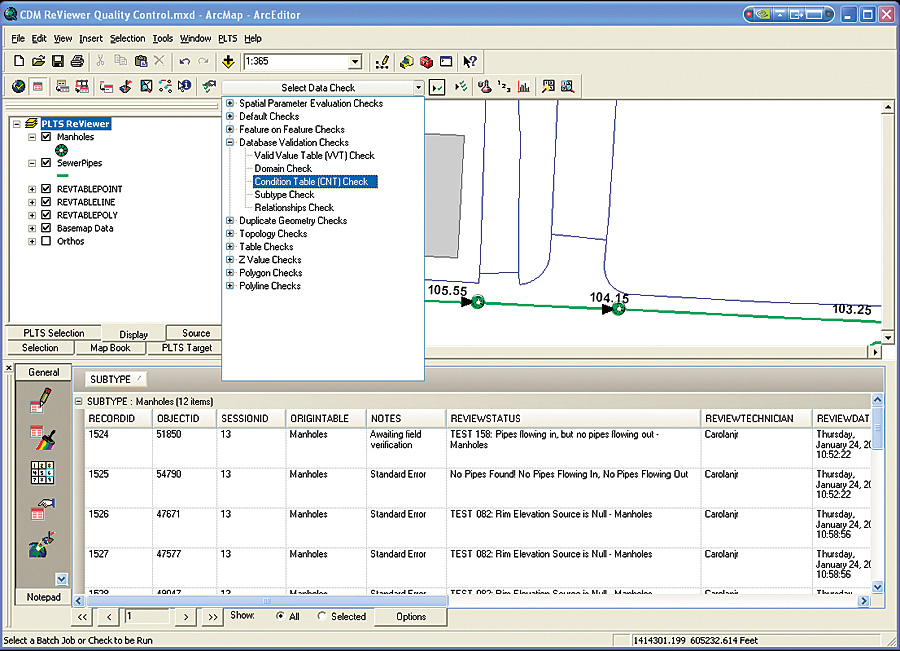Viewport: 900px width, 651px height.
Task: Click the paintbrush table icon in General panel
Action: coord(43,439)
